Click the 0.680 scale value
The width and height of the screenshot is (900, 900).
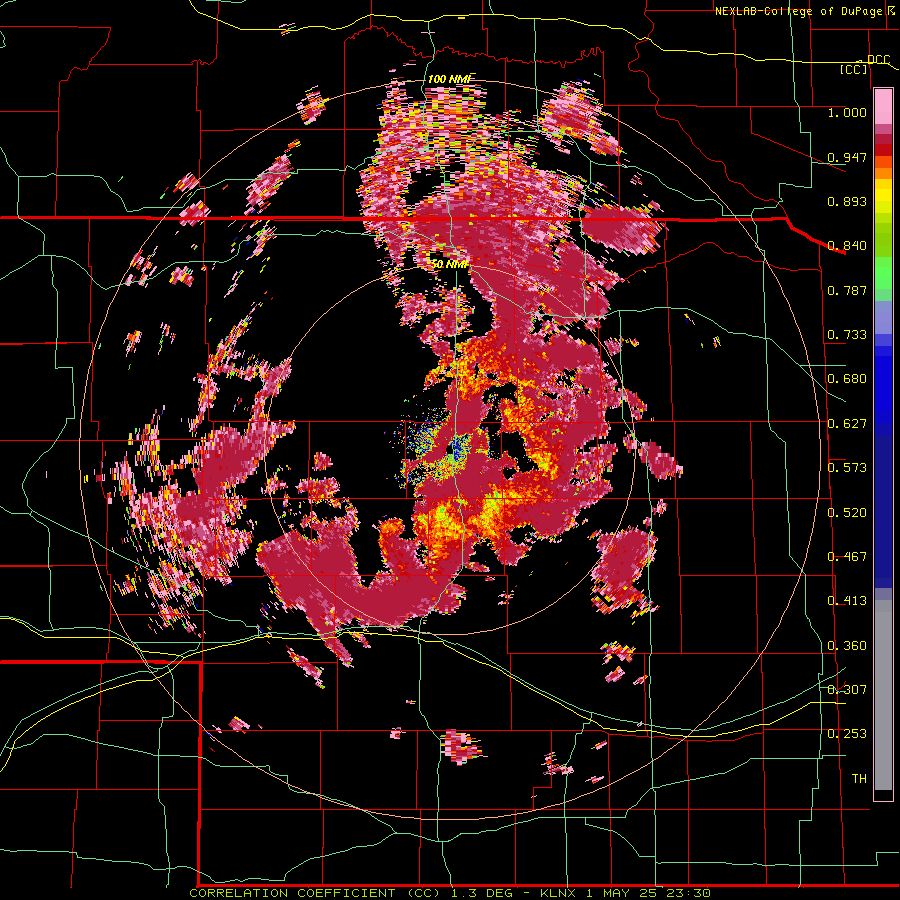point(847,379)
